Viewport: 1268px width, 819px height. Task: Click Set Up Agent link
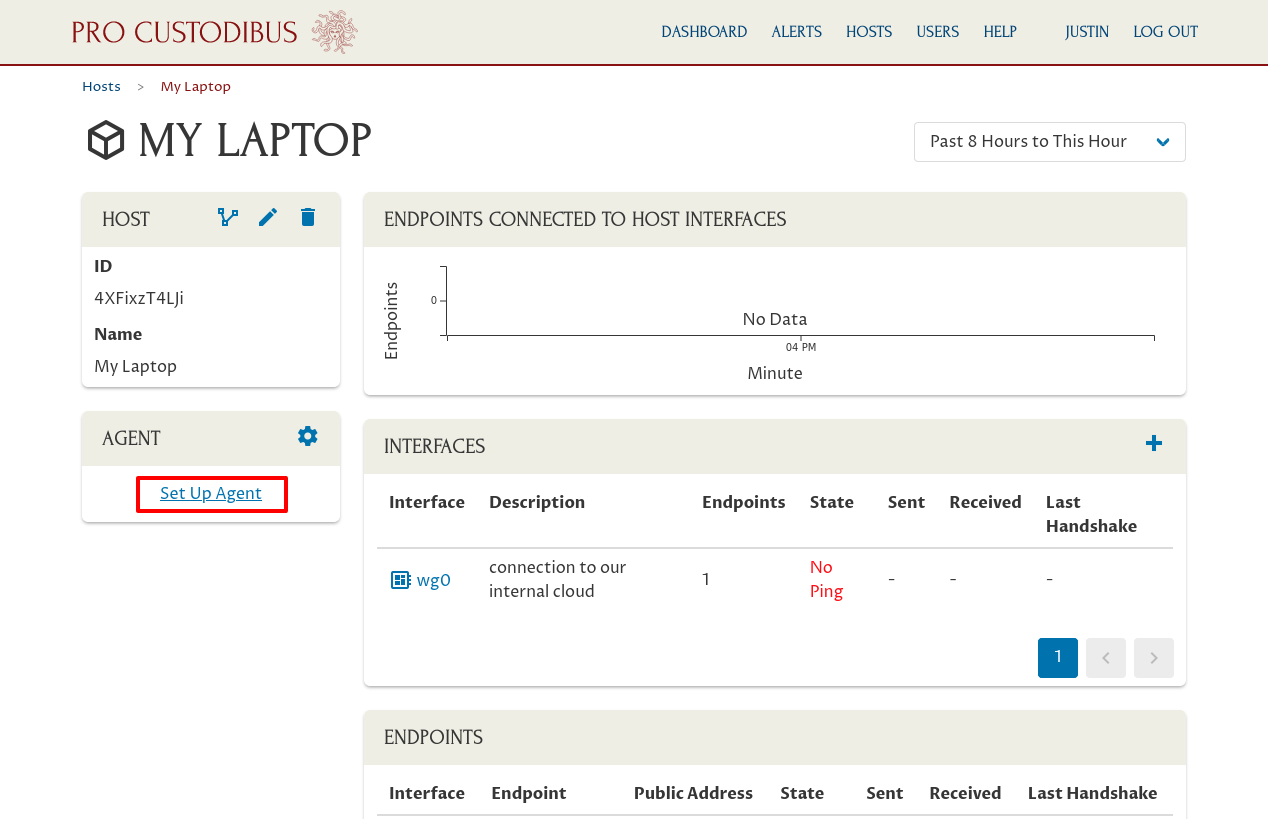click(x=211, y=494)
